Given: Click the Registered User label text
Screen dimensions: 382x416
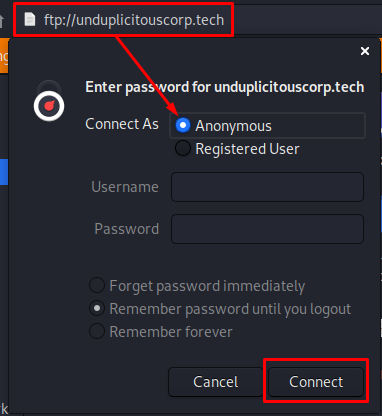Looking at the screenshot, I should click(x=247, y=149).
